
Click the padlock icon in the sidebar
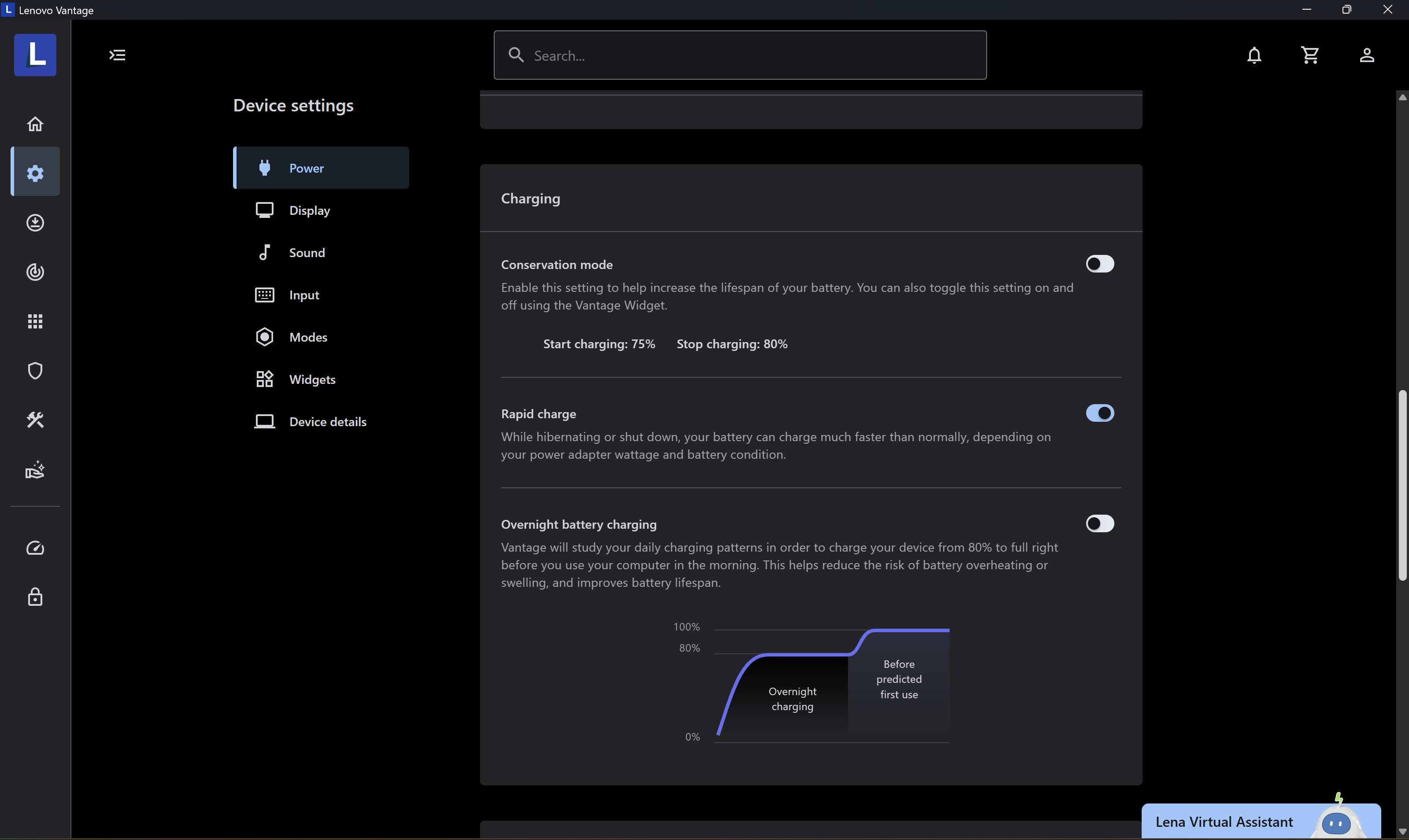click(35, 597)
